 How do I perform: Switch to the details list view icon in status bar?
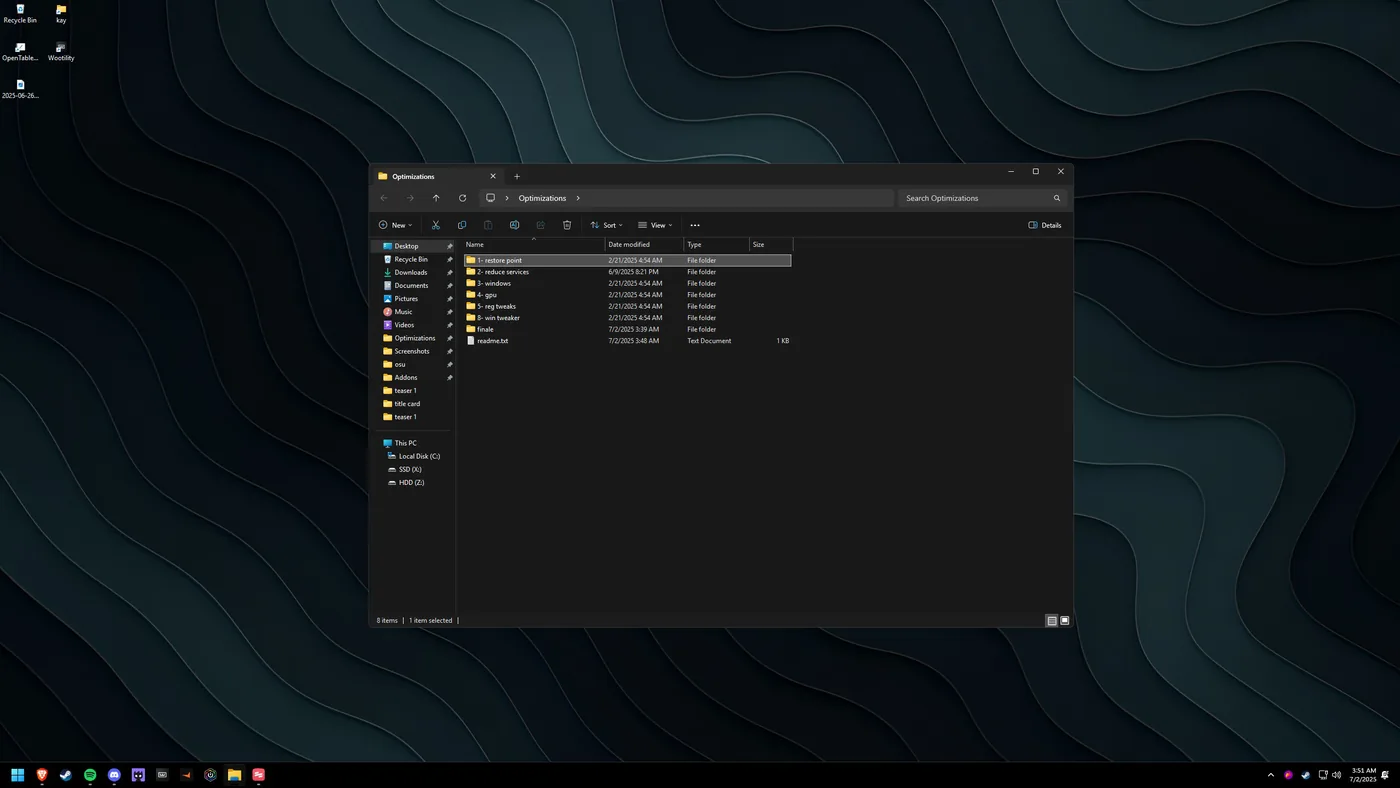tap(1052, 621)
